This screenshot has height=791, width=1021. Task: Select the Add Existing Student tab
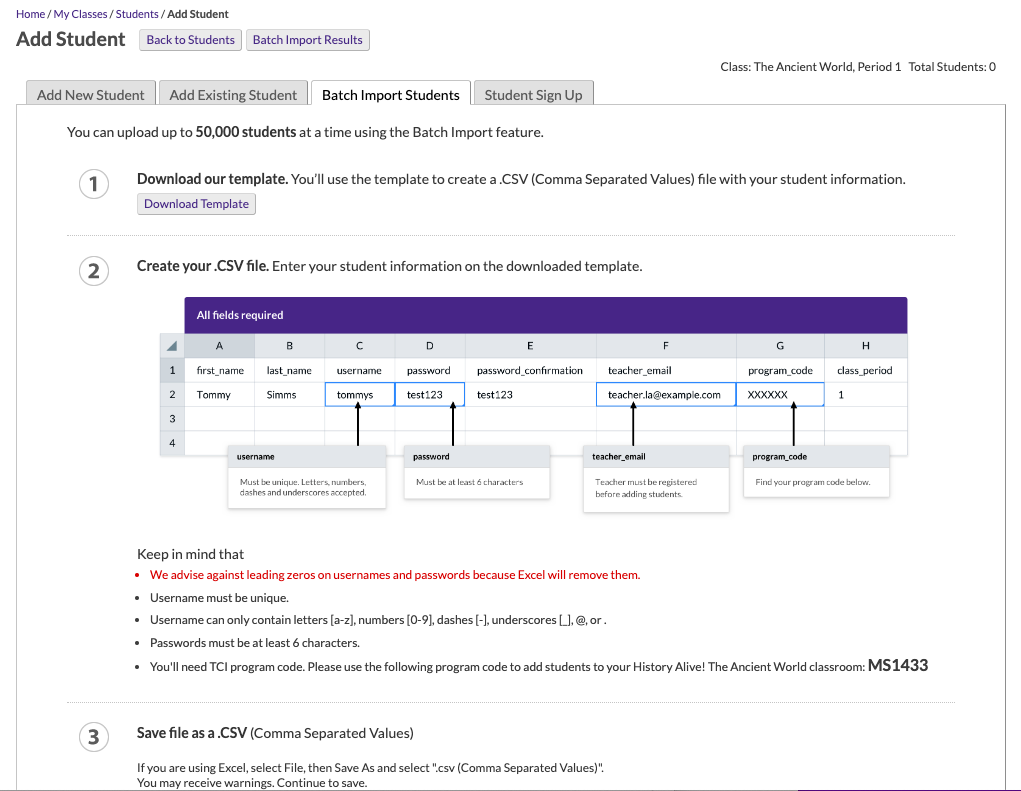[233, 94]
